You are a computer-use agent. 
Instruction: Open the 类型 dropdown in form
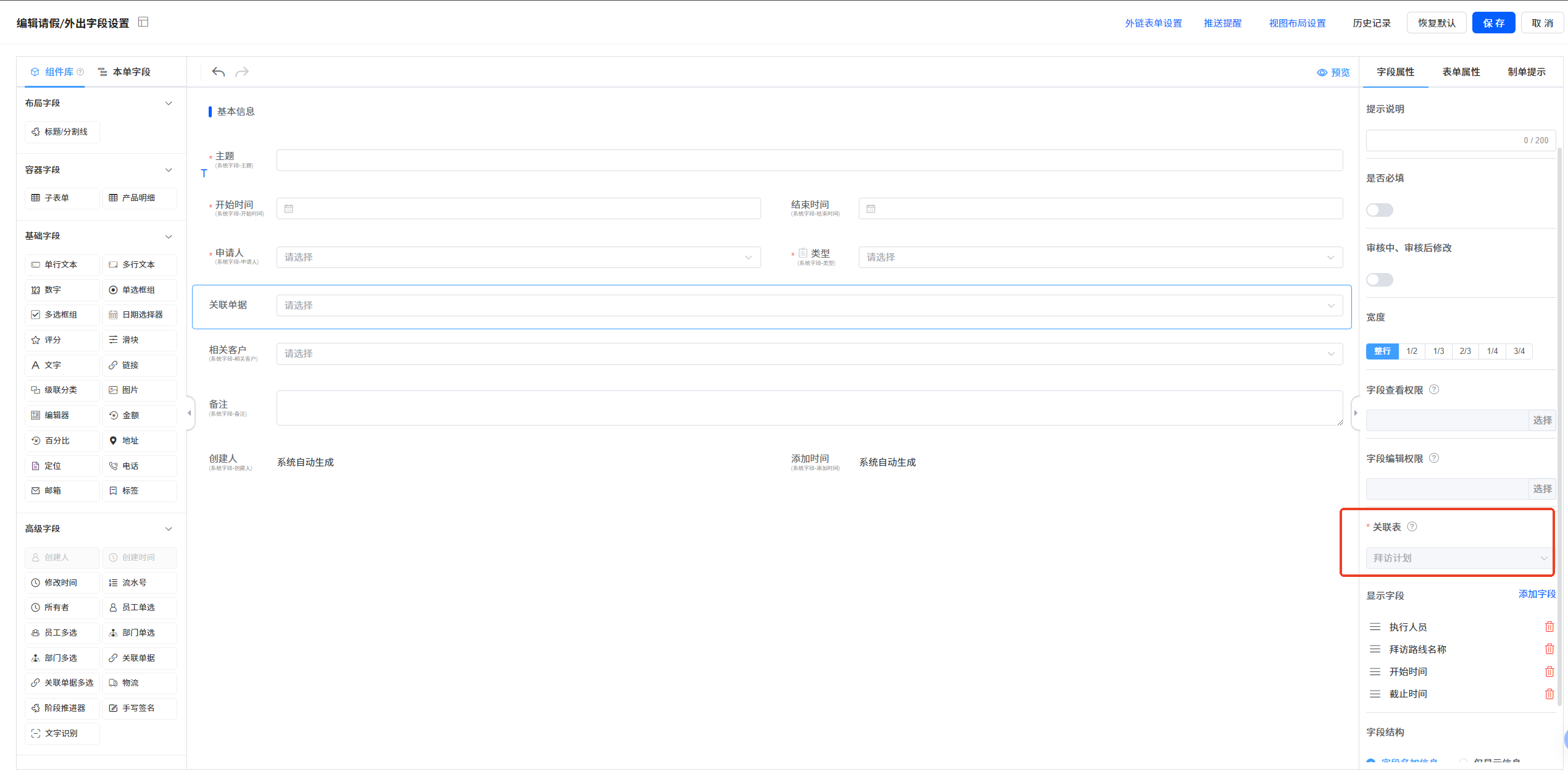click(1100, 258)
